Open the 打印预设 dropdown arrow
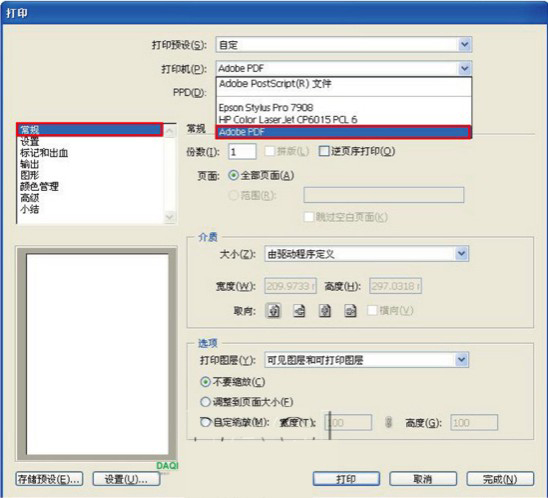 click(464, 44)
